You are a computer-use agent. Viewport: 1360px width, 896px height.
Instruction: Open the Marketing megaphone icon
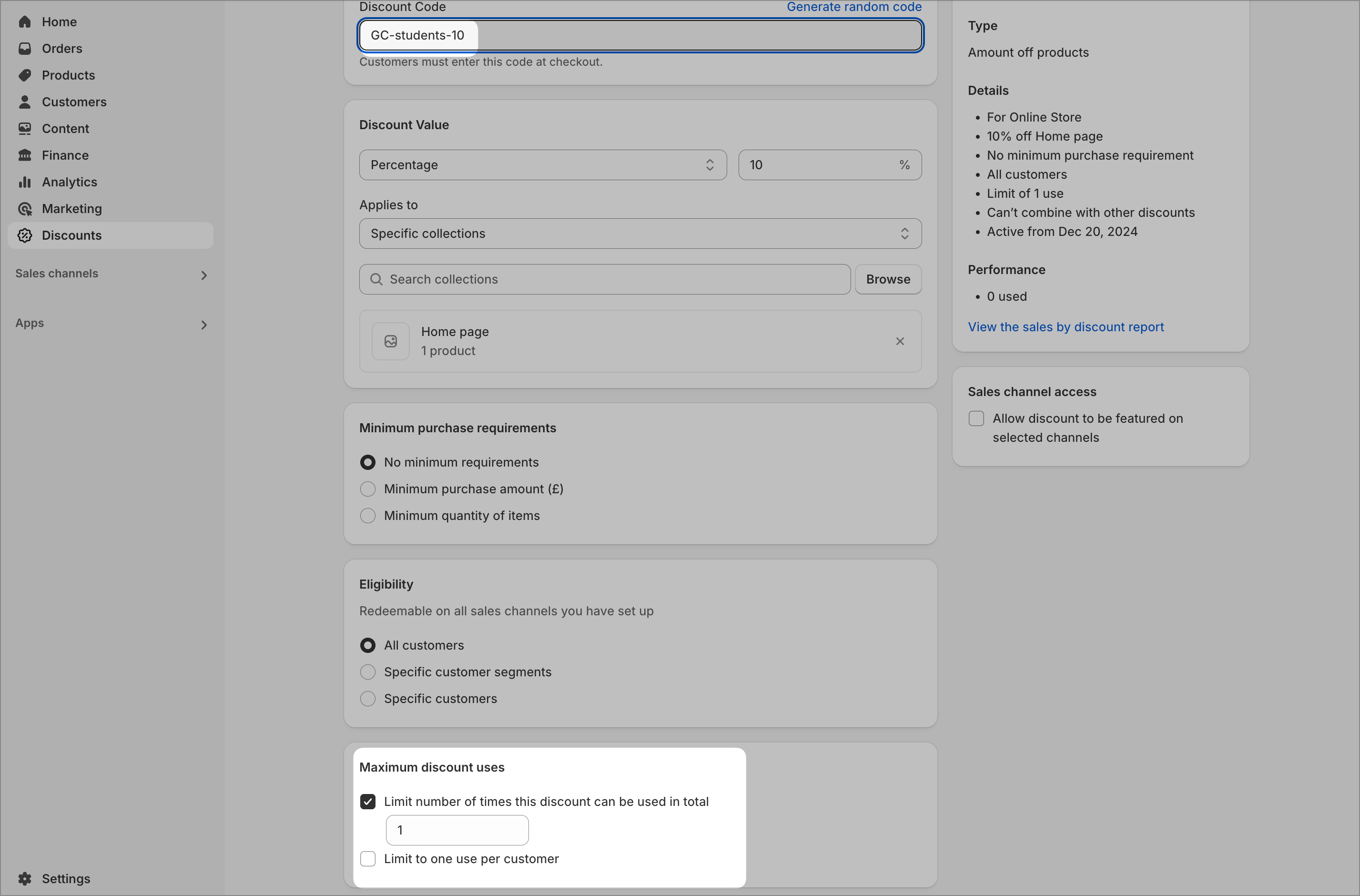coord(25,209)
